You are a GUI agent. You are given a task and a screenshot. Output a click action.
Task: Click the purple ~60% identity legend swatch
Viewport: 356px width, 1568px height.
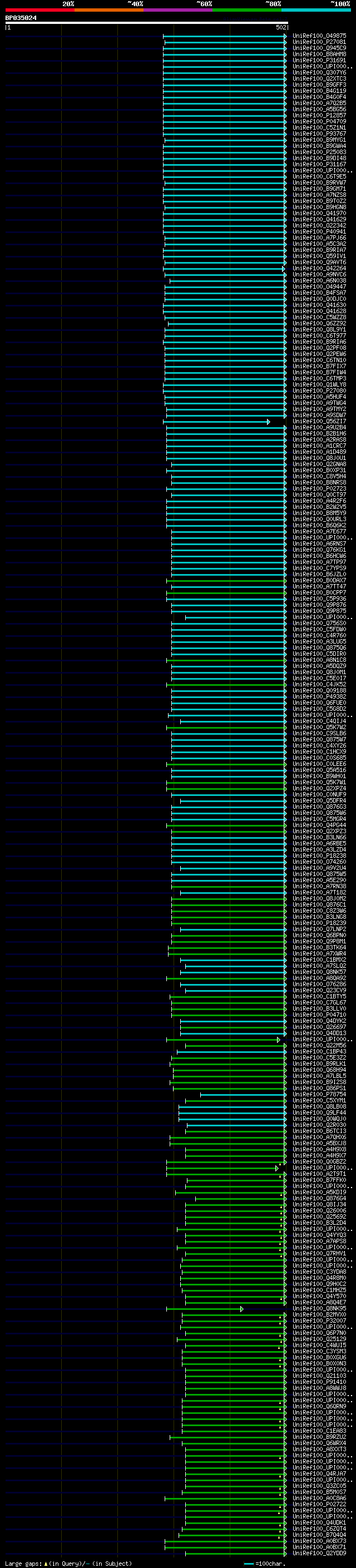pyautogui.click(x=177, y=10)
